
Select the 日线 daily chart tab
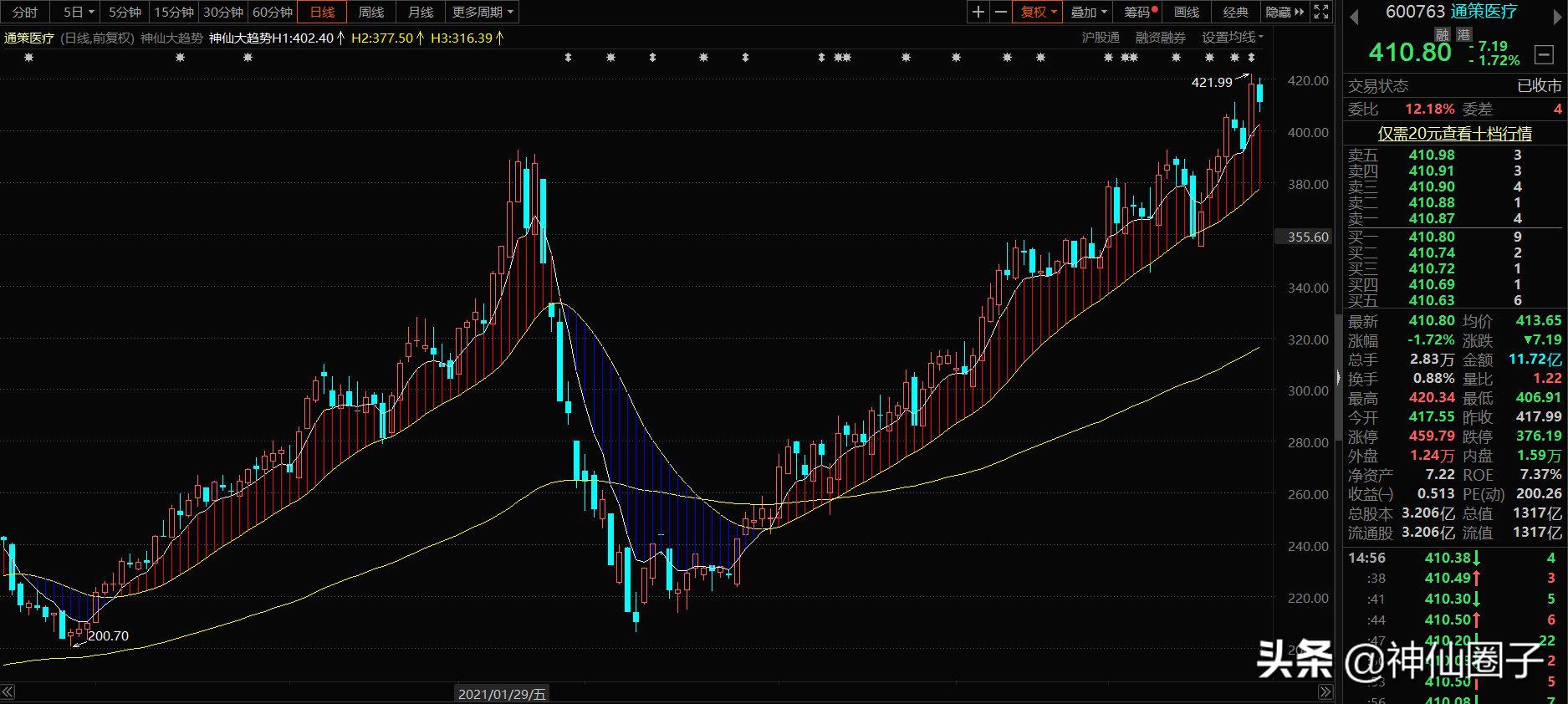[x=322, y=12]
